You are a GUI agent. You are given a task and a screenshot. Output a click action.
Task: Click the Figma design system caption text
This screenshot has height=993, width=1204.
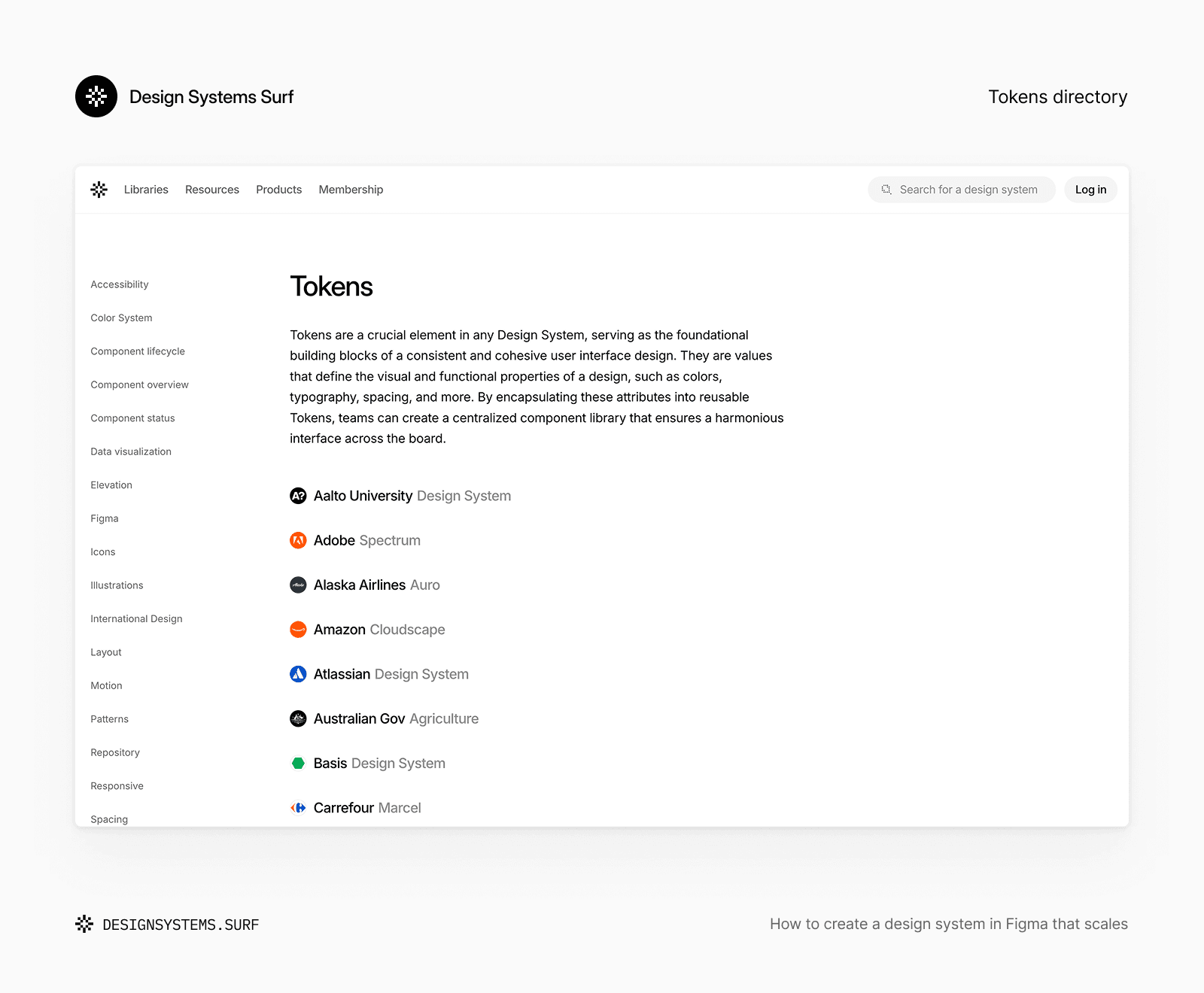[x=949, y=924]
